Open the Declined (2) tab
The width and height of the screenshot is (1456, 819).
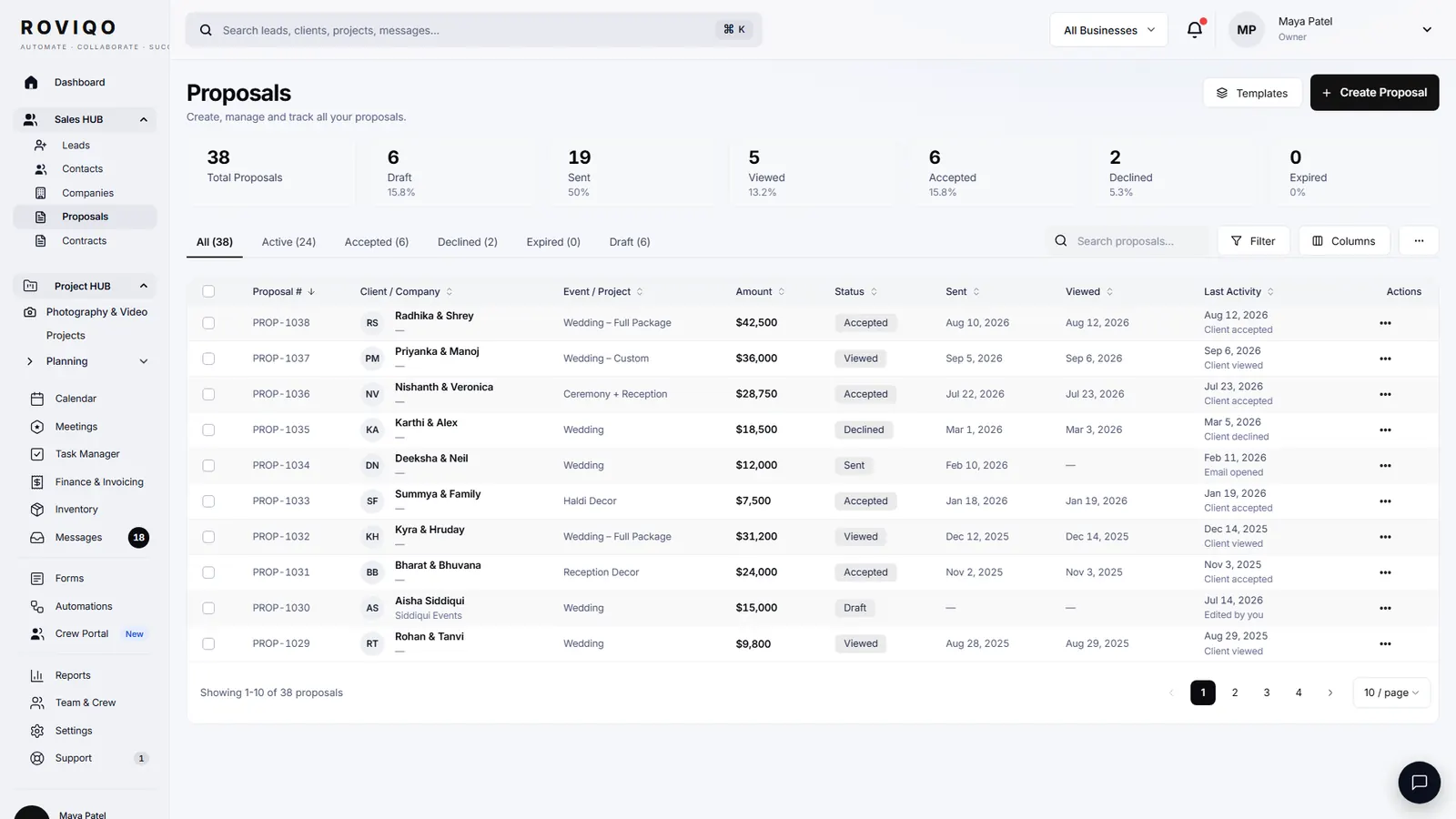tap(468, 242)
